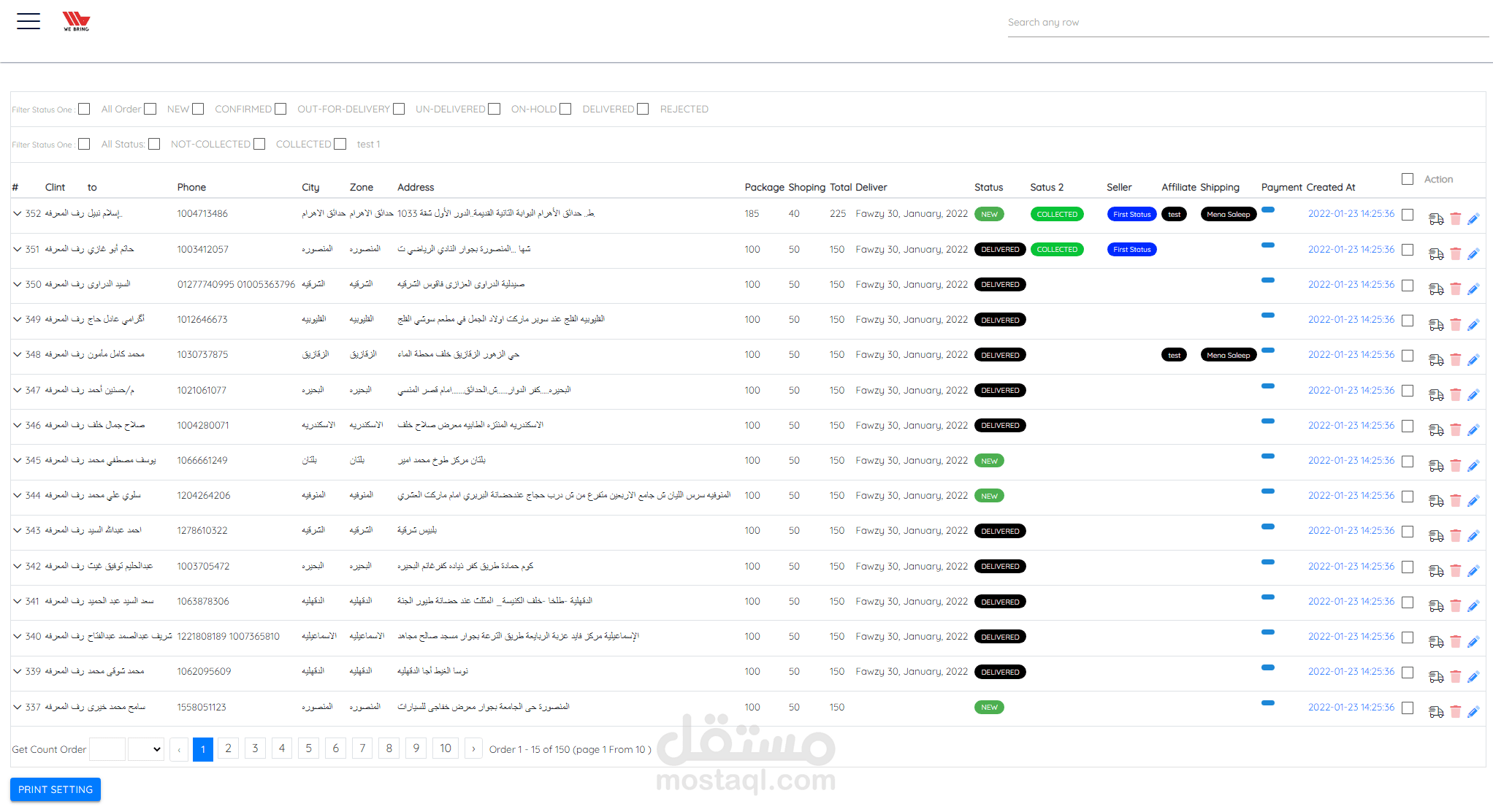Edit order 342 with the pencil icon
The image size is (1493, 812).
tap(1473, 570)
